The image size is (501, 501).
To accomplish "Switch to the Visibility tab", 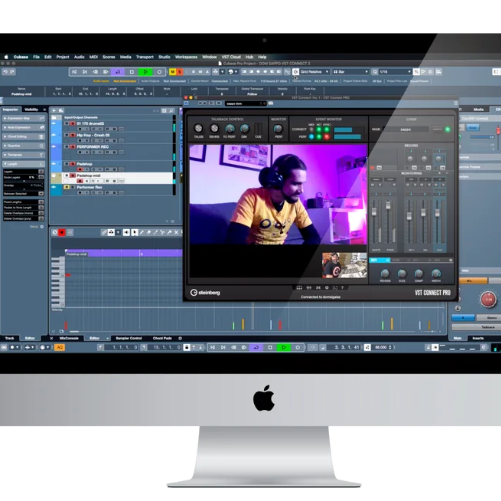I will pyautogui.click(x=31, y=109).
